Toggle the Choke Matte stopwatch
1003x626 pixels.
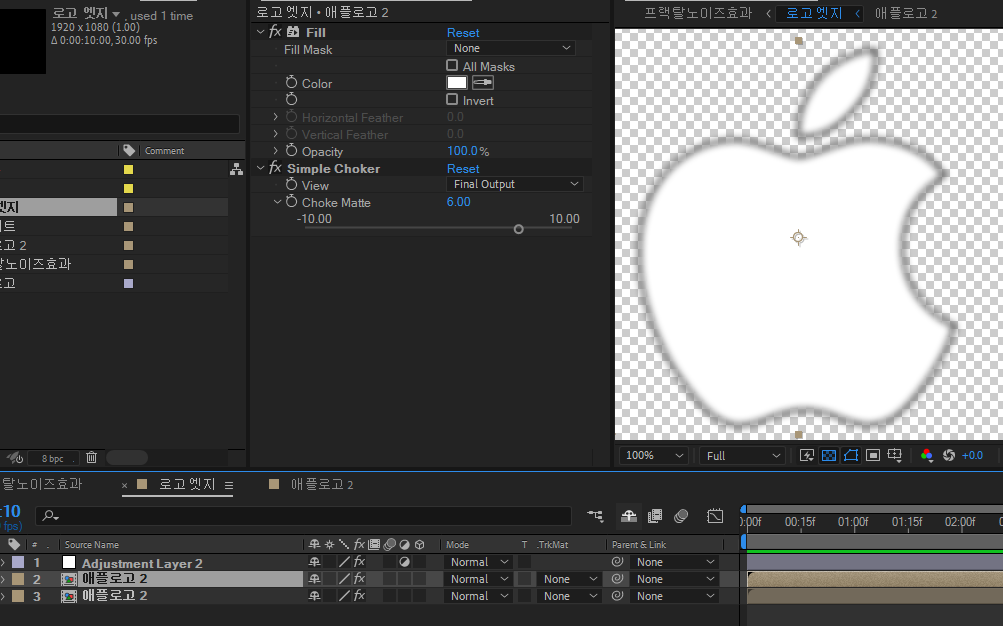(x=292, y=201)
